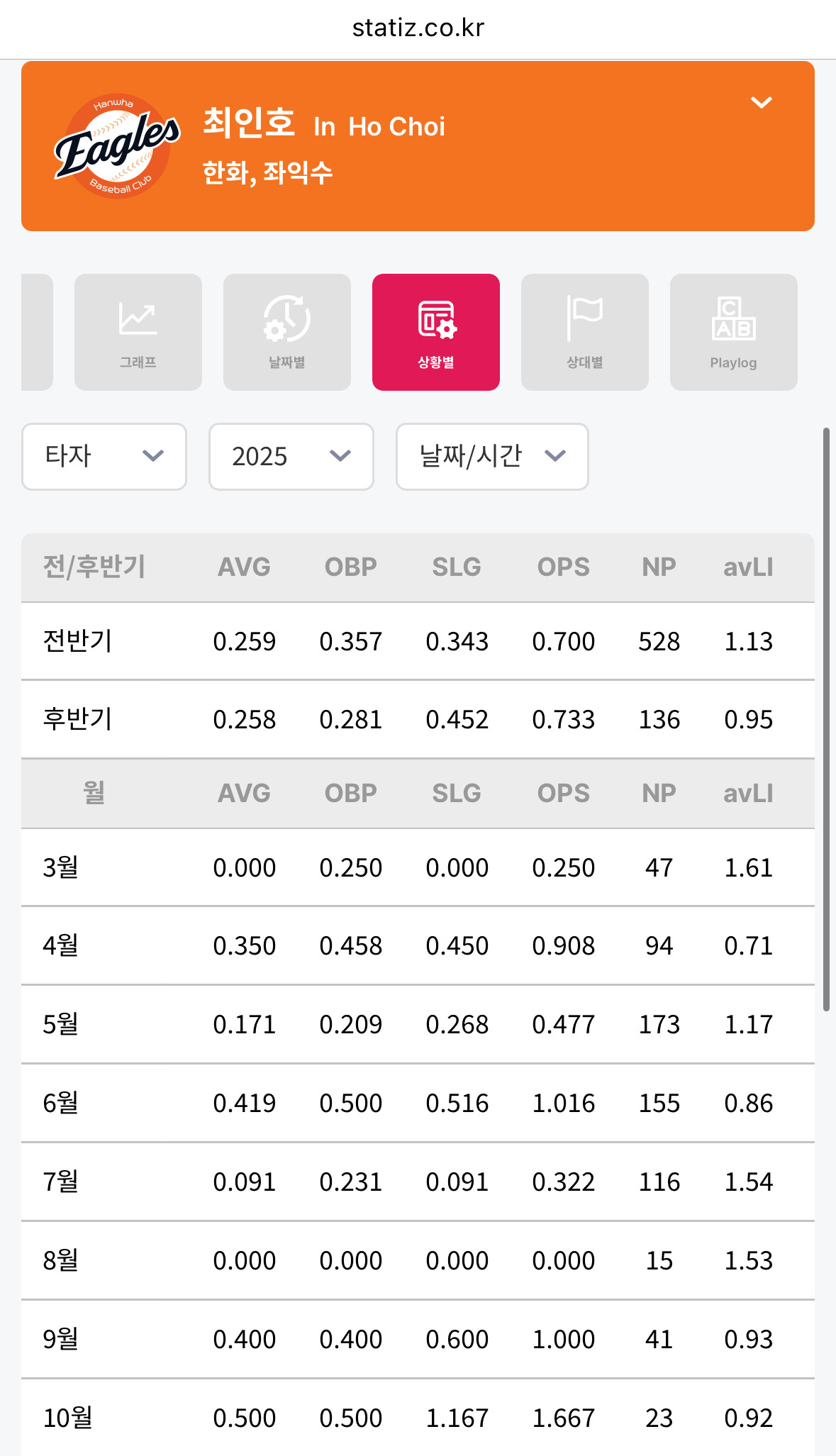Click the partially visible leftmost tab
Image resolution: width=836 pixels, height=1456 pixels.
pos(36,332)
